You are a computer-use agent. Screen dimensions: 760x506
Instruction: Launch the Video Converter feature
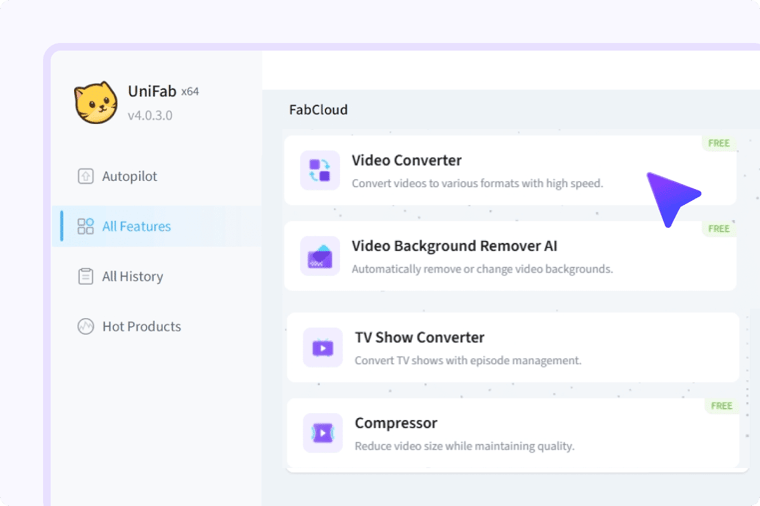point(510,171)
